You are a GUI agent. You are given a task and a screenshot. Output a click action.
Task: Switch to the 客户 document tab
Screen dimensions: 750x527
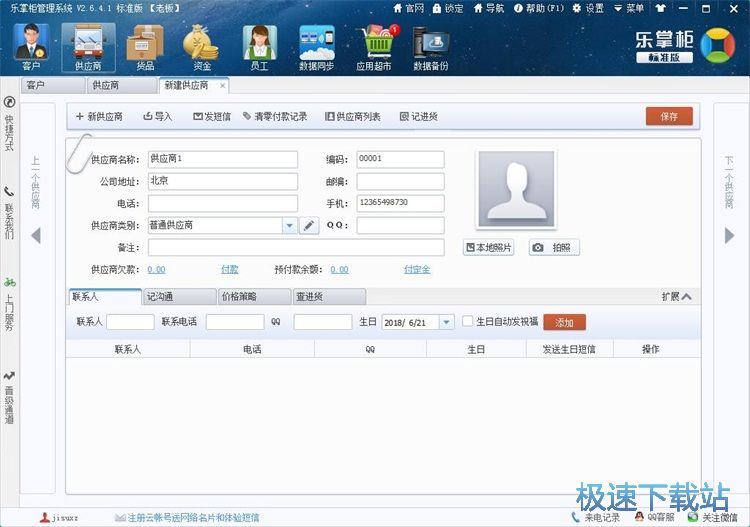pyautogui.click(x=53, y=86)
